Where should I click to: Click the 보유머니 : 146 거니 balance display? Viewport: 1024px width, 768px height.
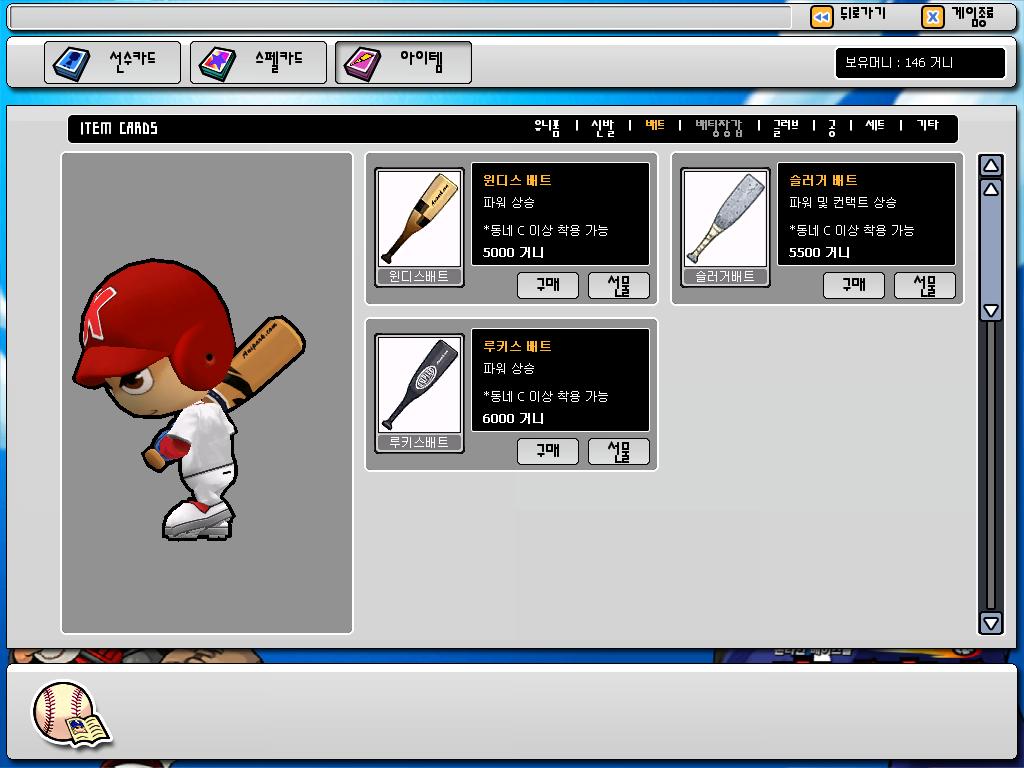coord(920,63)
